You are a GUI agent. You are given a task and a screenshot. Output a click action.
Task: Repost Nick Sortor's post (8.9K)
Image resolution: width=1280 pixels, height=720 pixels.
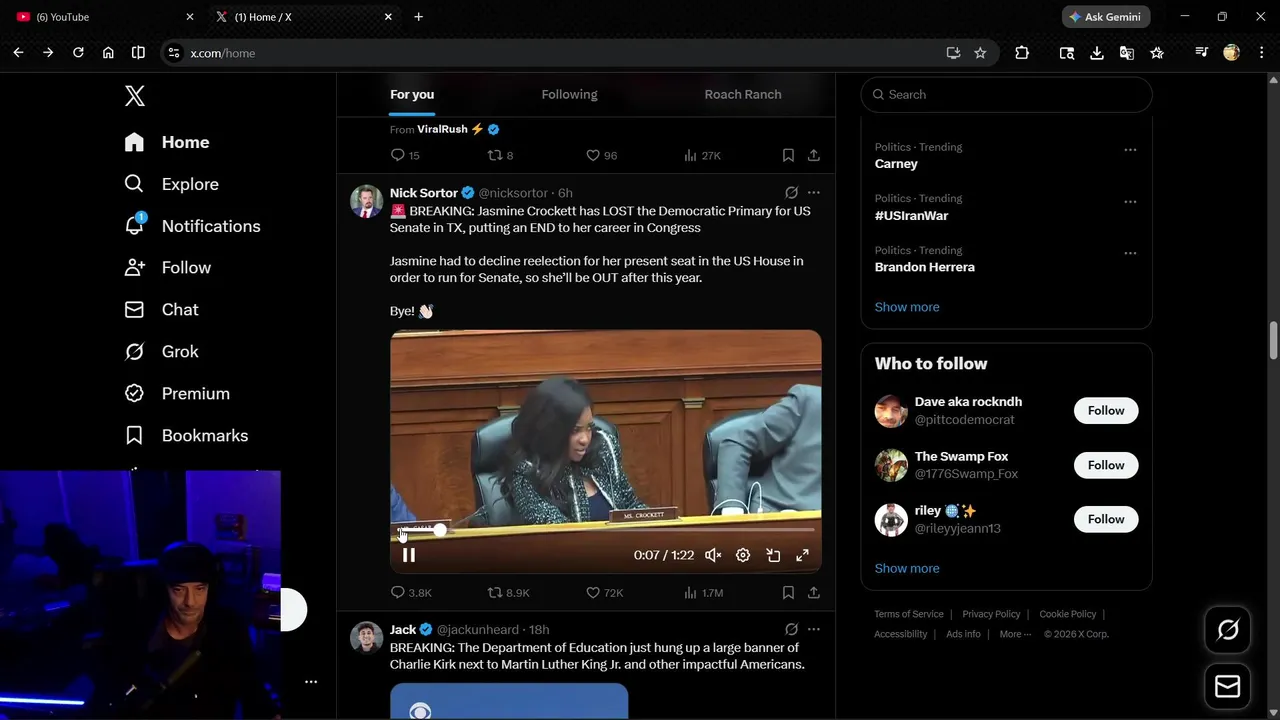click(508, 593)
